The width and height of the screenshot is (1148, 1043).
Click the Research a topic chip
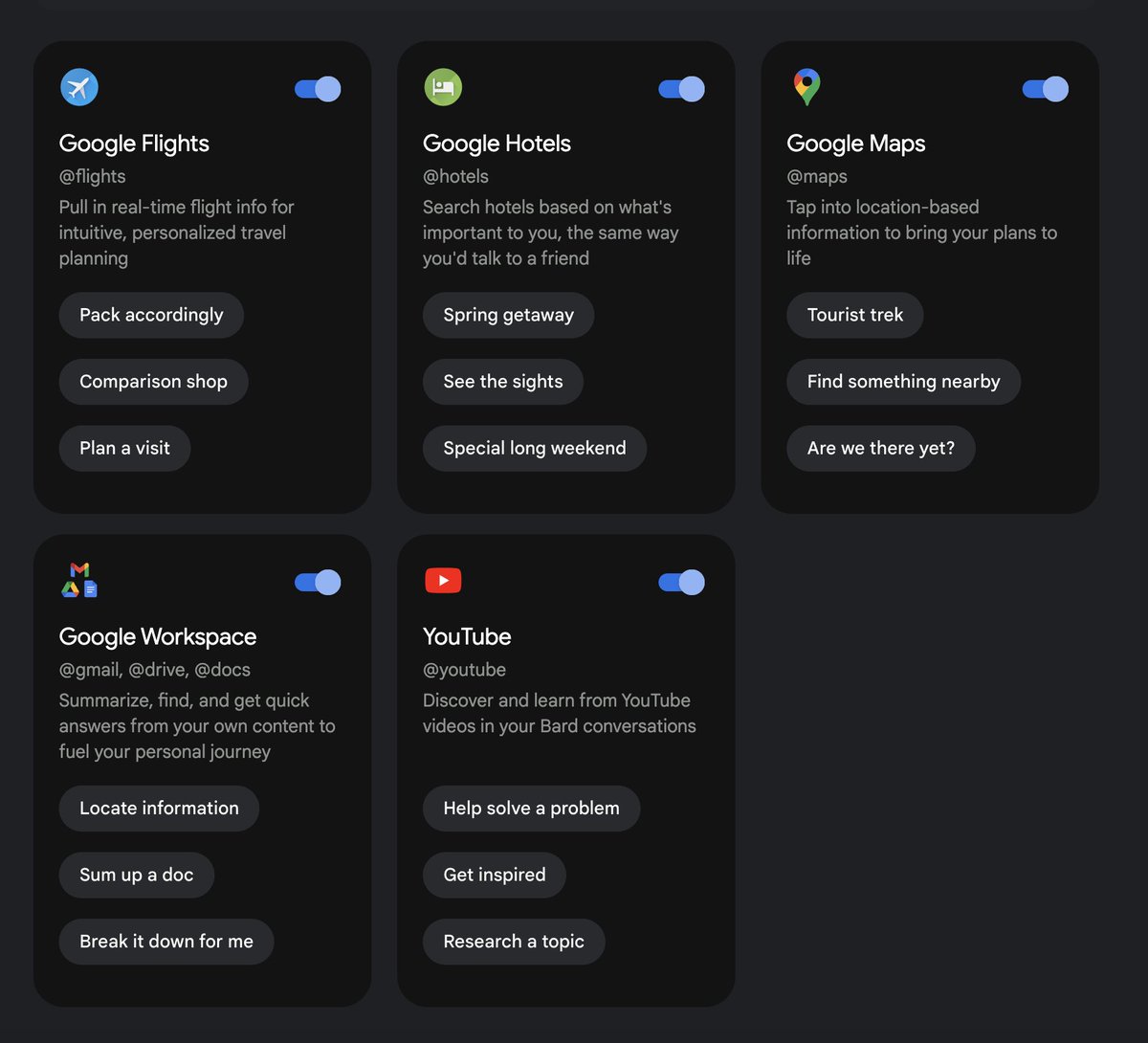point(514,942)
